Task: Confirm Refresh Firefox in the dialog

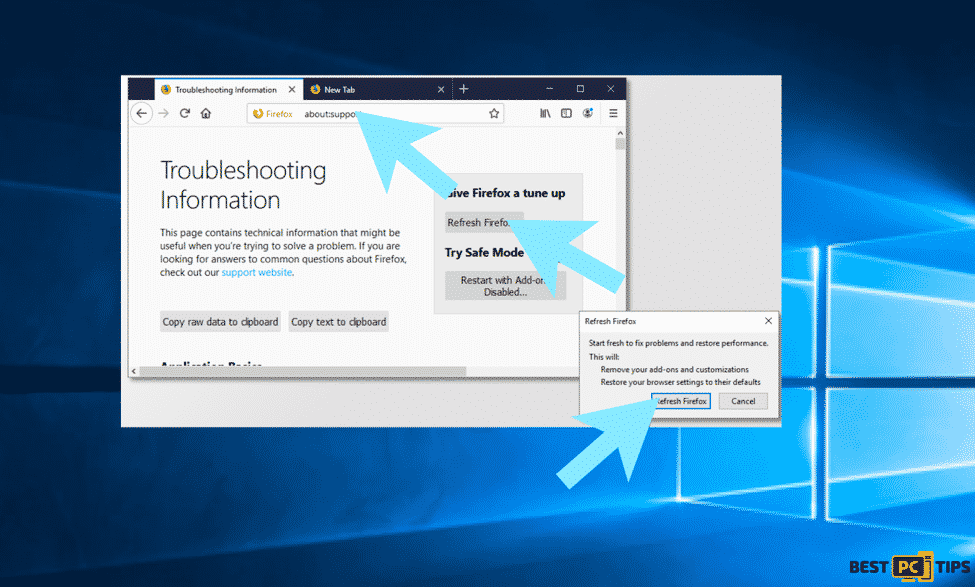Action: click(x=681, y=401)
